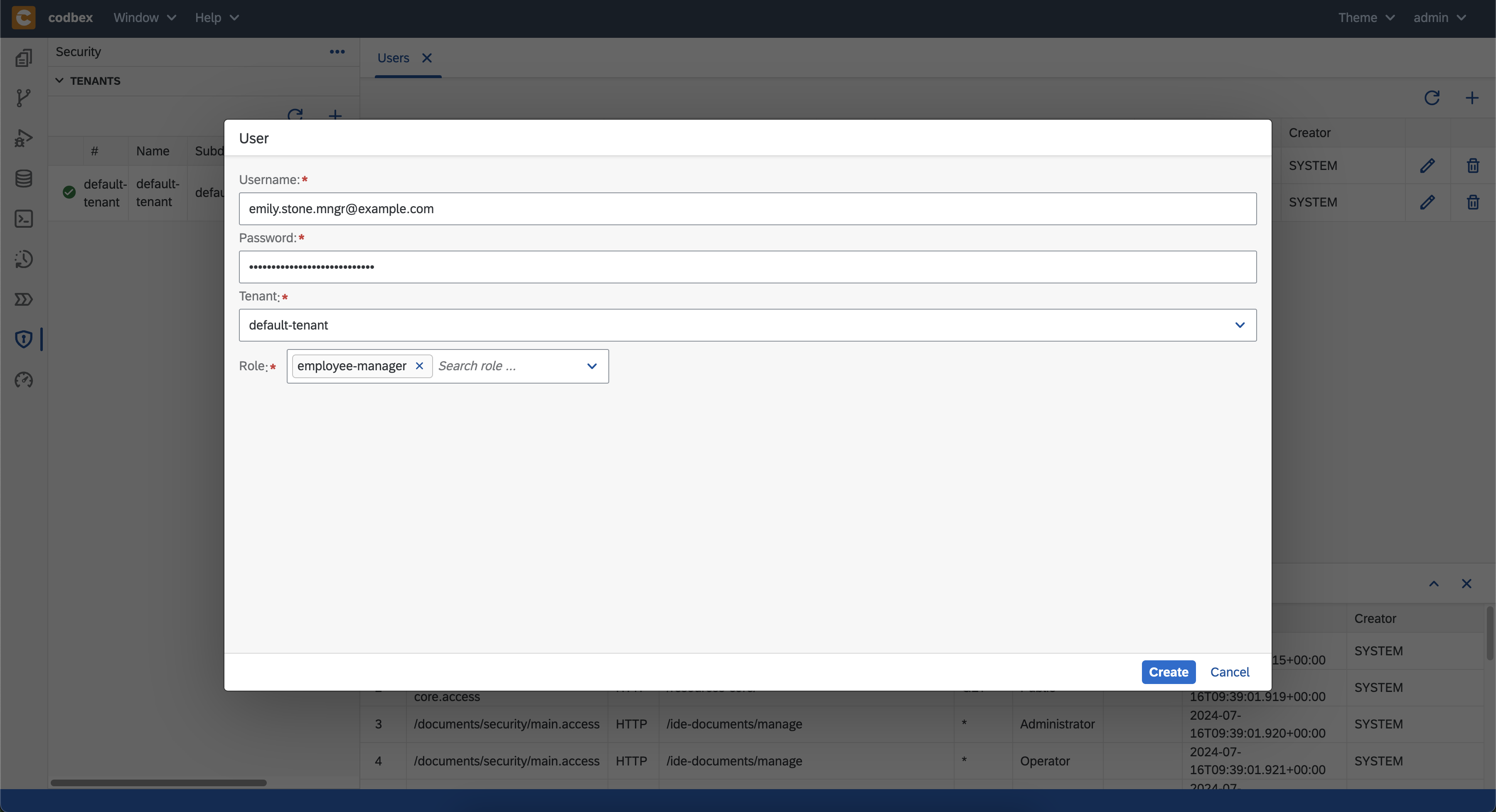Click the left panel horizontal scrollbar
This screenshot has height=812, width=1496.
point(159,782)
